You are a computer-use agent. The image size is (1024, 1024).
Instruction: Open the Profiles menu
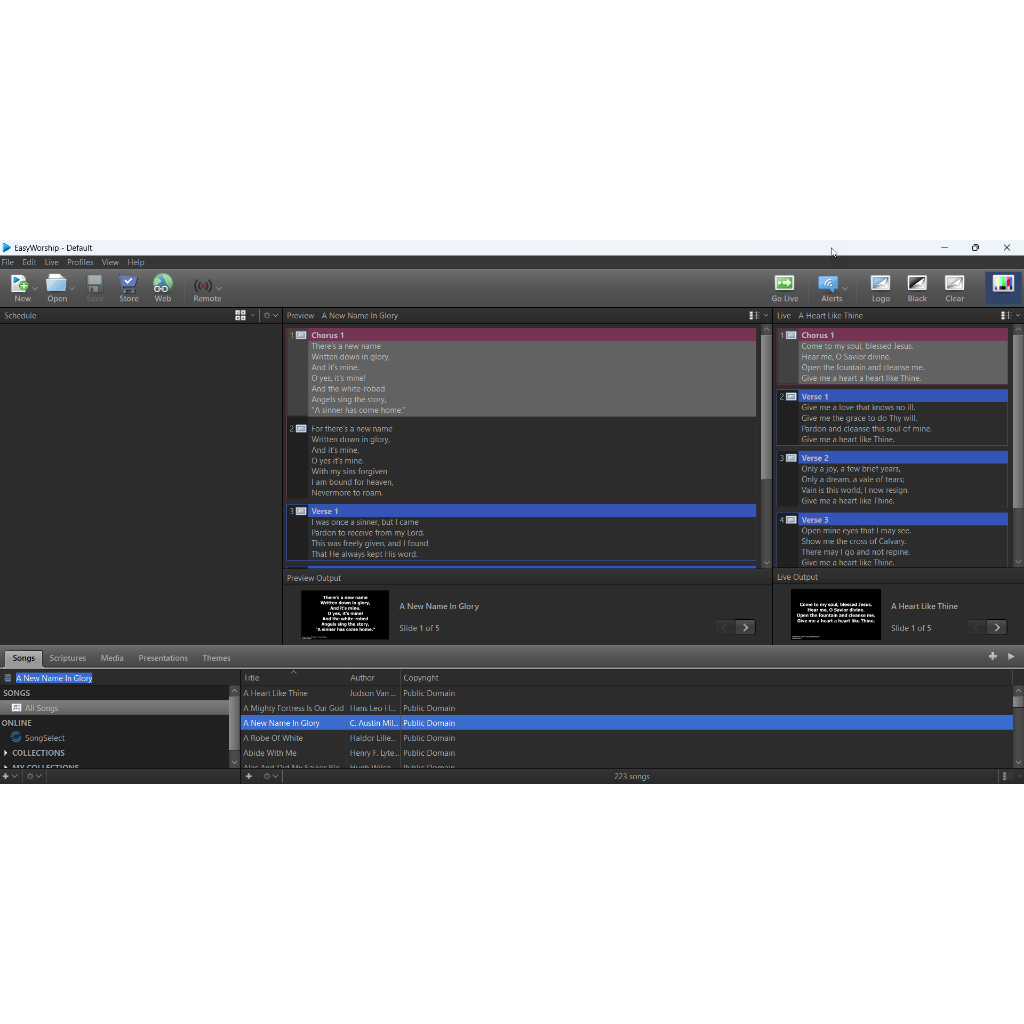pos(80,262)
